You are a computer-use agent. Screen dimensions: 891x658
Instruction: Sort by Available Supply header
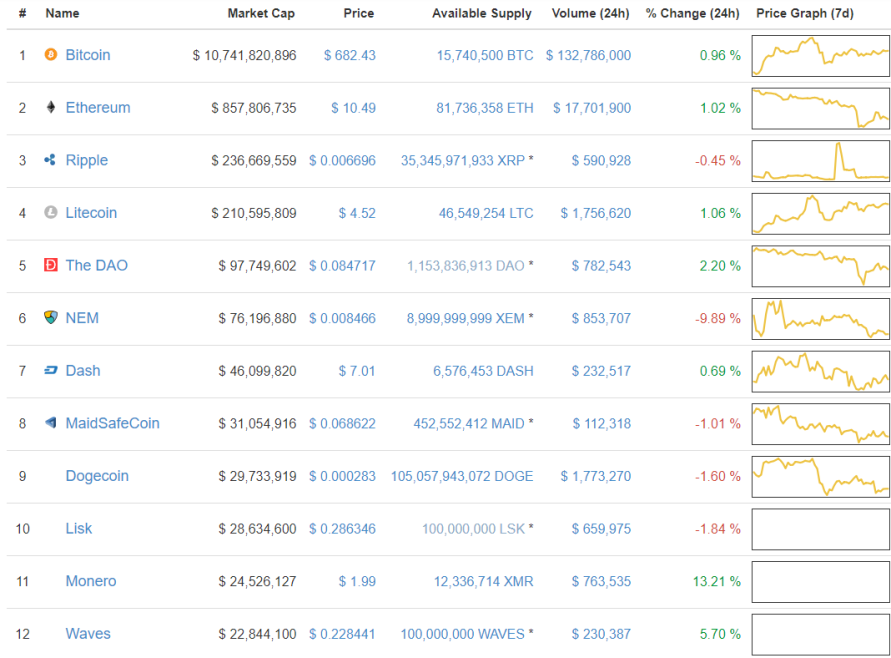pyautogui.click(x=482, y=13)
